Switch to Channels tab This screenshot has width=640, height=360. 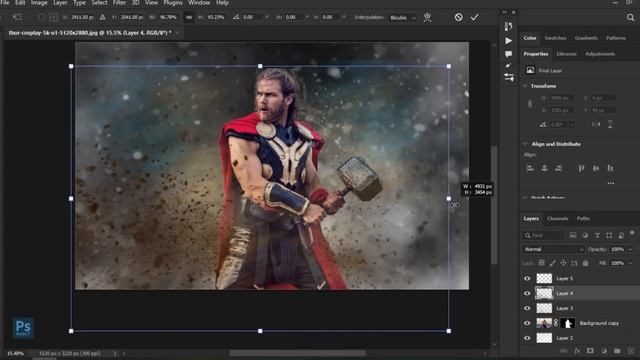click(x=558, y=219)
